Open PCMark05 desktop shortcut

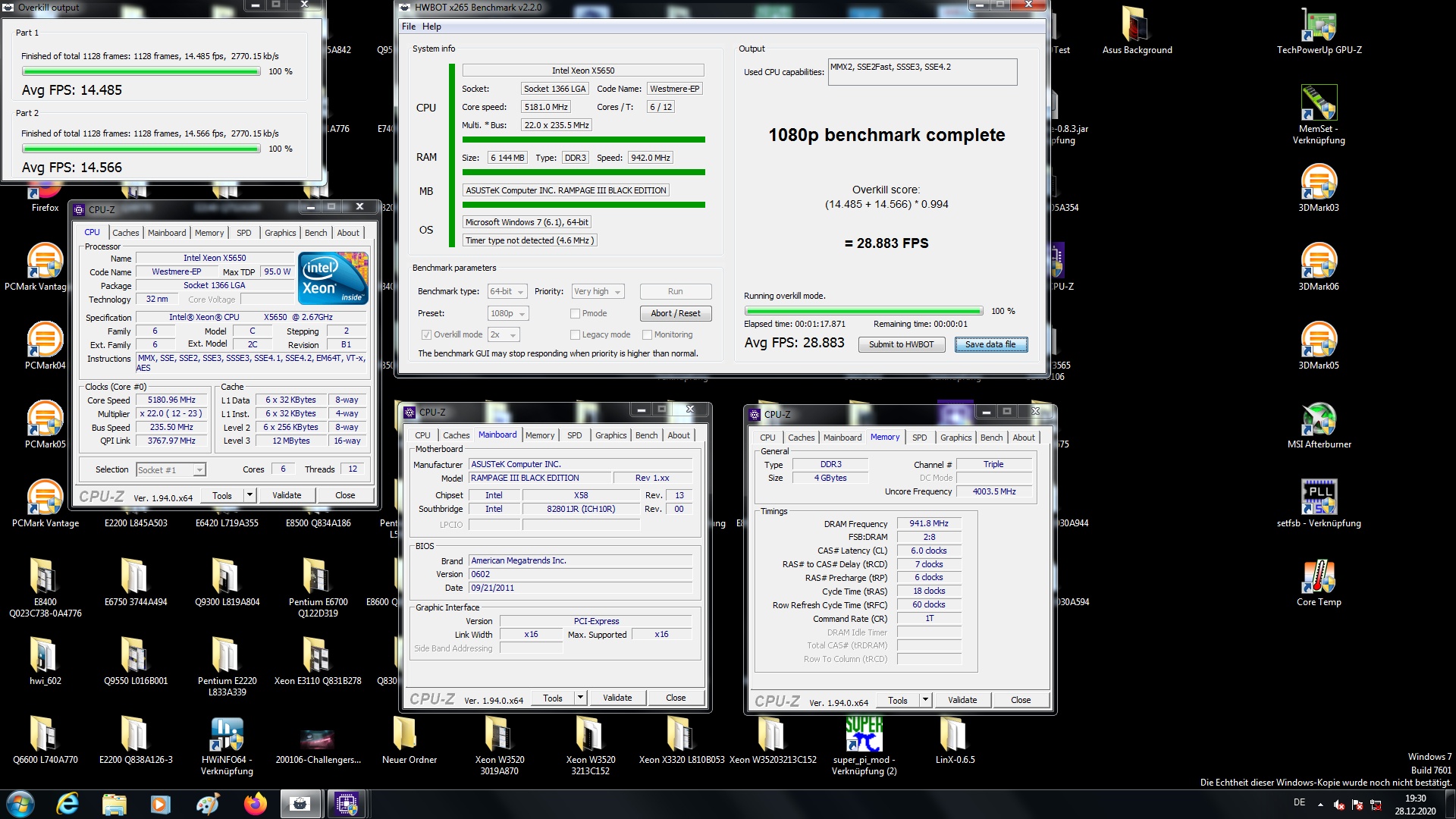45,424
